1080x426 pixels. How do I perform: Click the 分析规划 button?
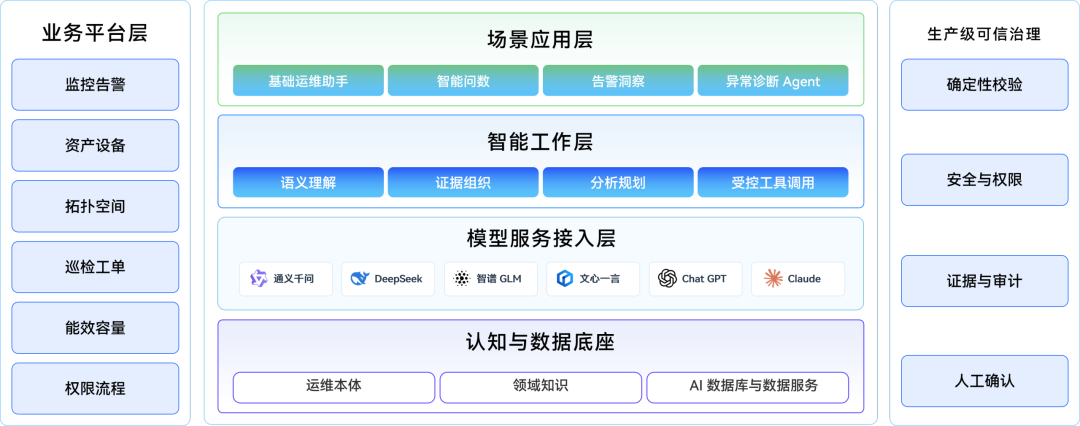[x=618, y=182]
